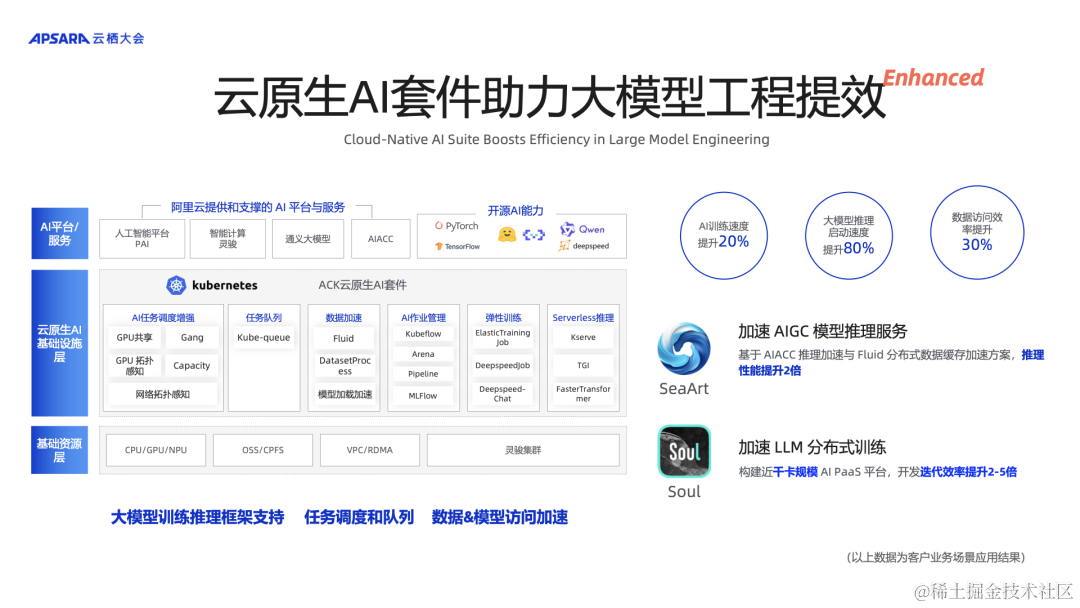The height and width of the screenshot is (608, 1080).
Task: Click the 模型加载加速 cell
Action: (345, 395)
